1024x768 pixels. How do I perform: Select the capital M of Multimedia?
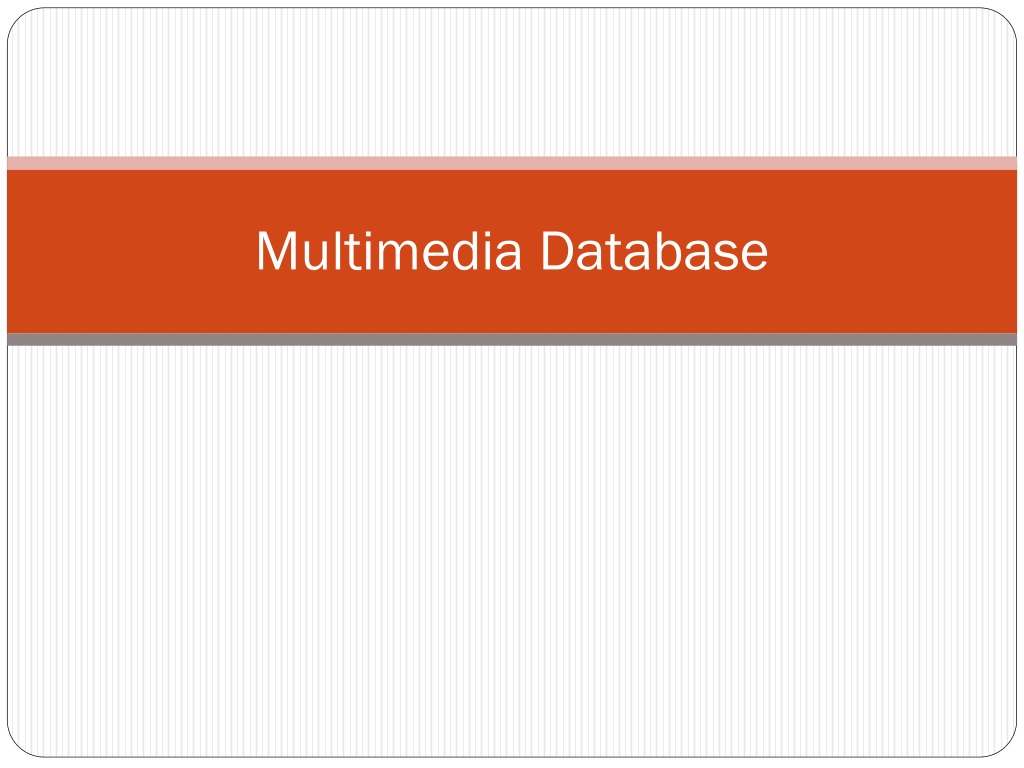pos(278,250)
